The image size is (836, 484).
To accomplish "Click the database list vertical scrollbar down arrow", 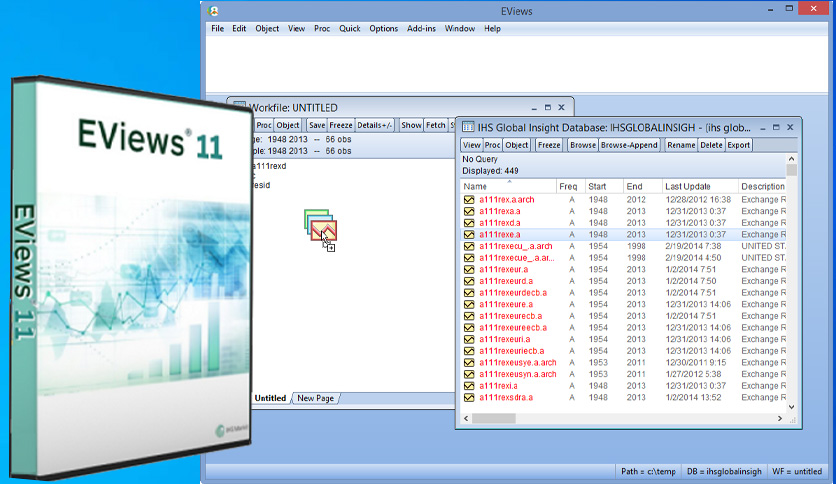I will coord(792,407).
